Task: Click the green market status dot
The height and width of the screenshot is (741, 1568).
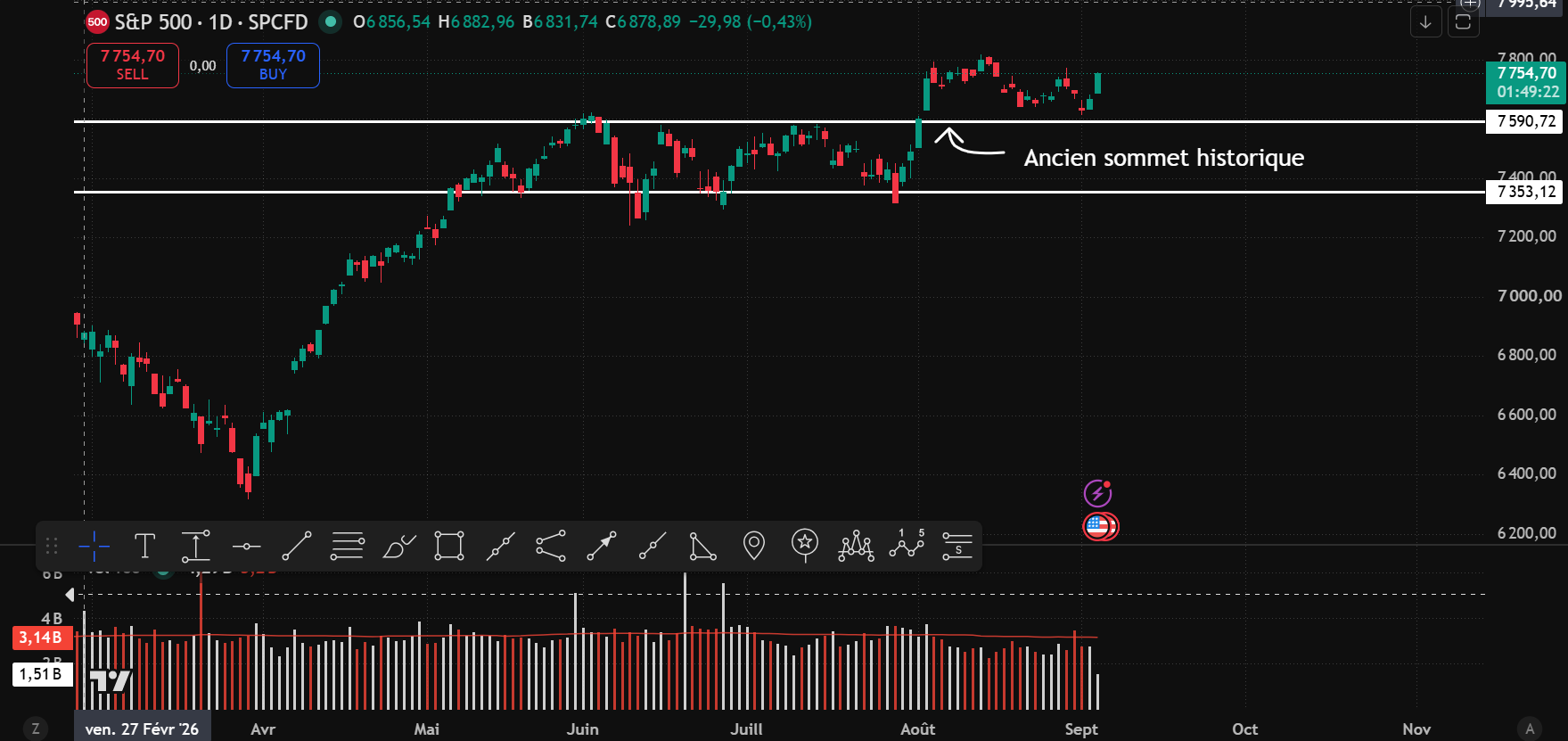Action: click(331, 21)
